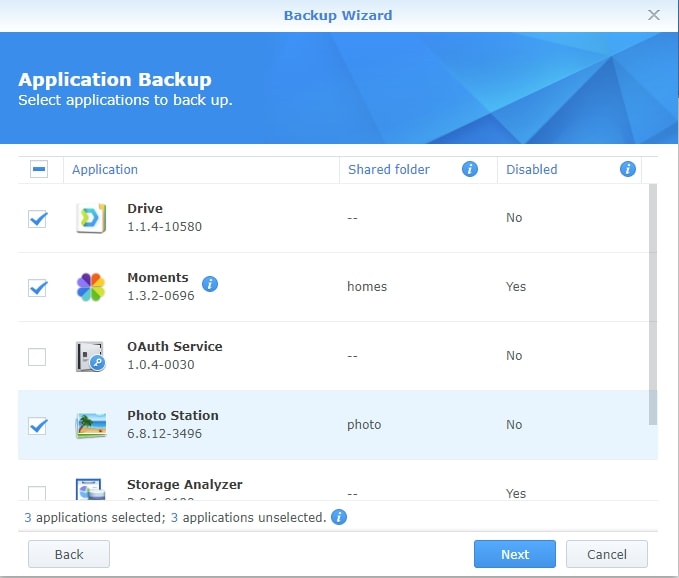This screenshot has width=679, height=578.
Task: Go back with the Back button
Action: [x=69, y=554]
